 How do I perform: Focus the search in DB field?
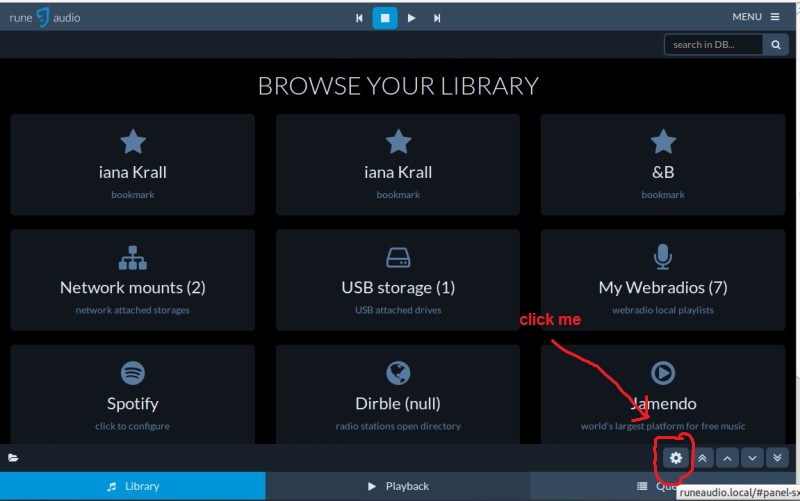pos(713,44)
